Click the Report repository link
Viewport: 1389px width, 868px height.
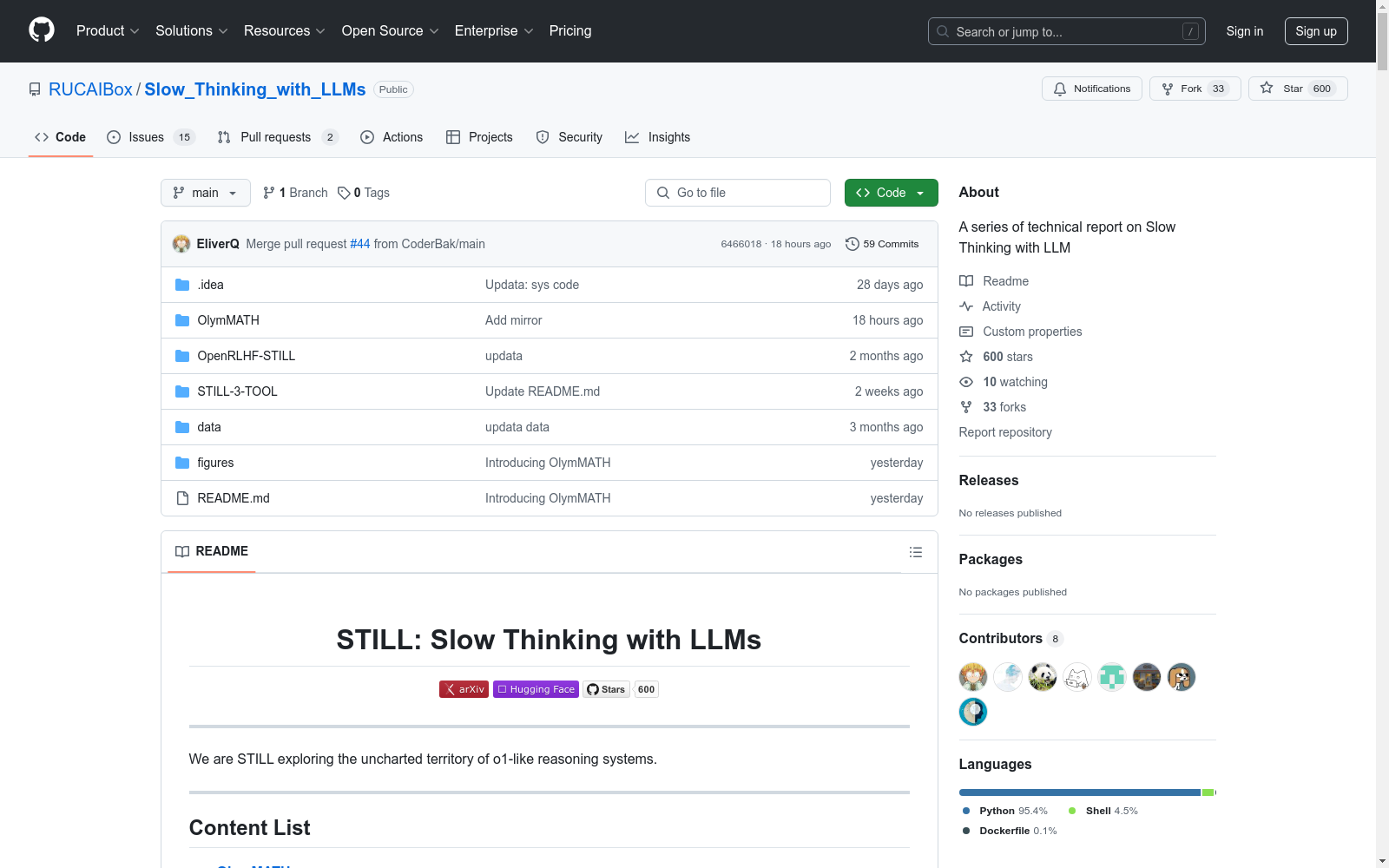coord(1005,432)
